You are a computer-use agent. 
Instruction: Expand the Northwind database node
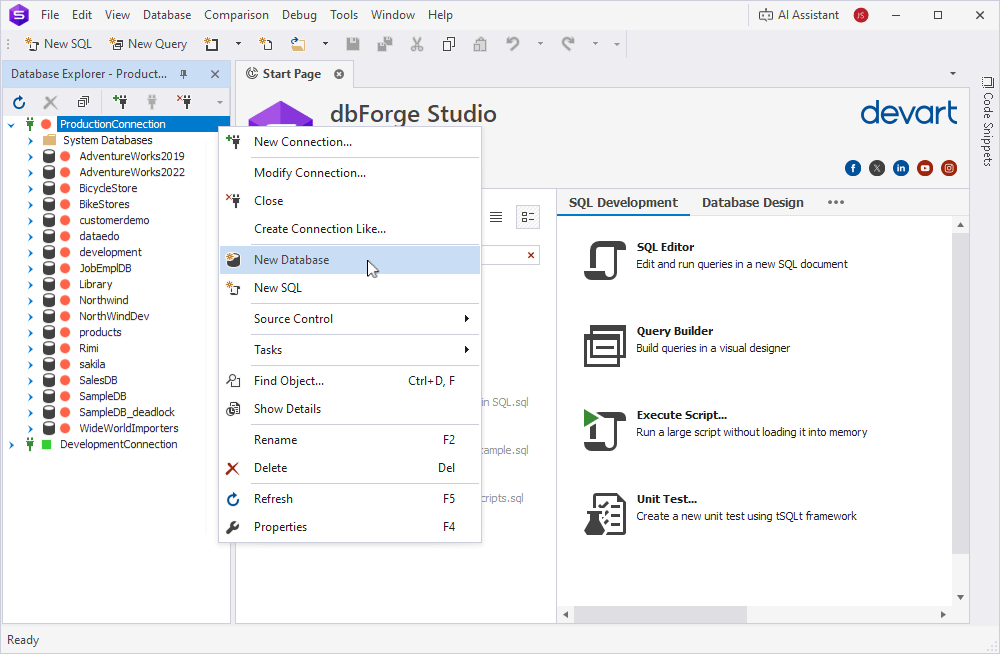tap(30, 300)
